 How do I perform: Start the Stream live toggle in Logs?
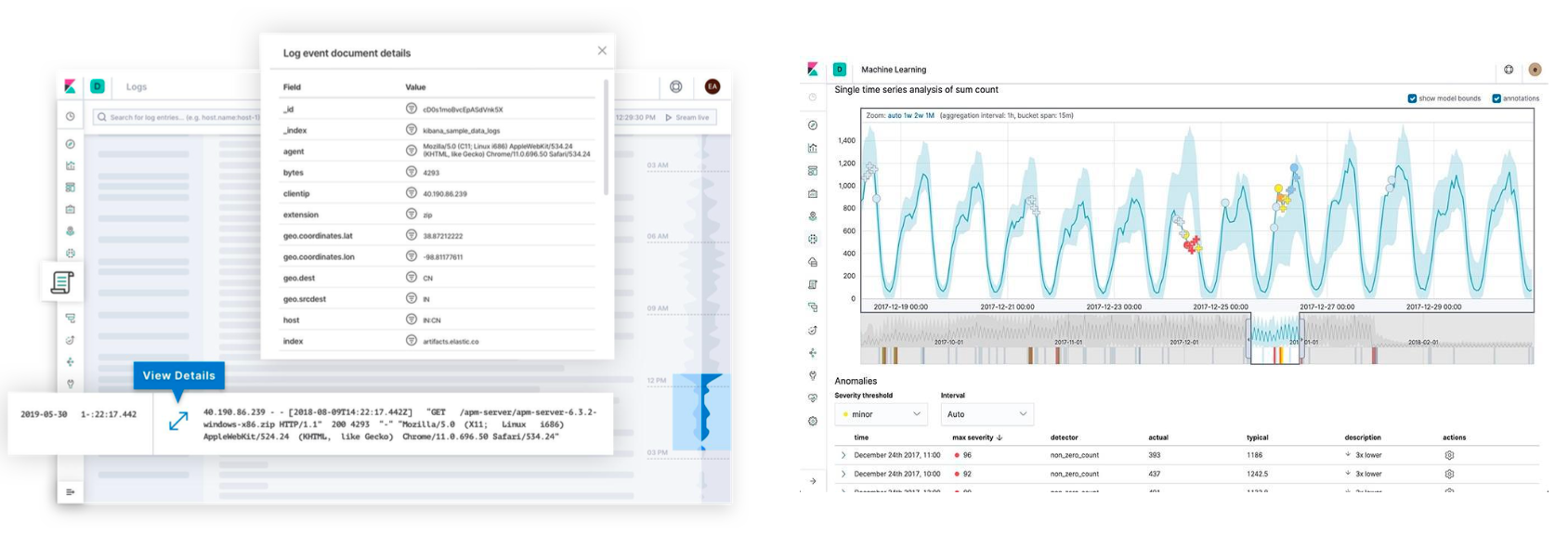point(687,117)
